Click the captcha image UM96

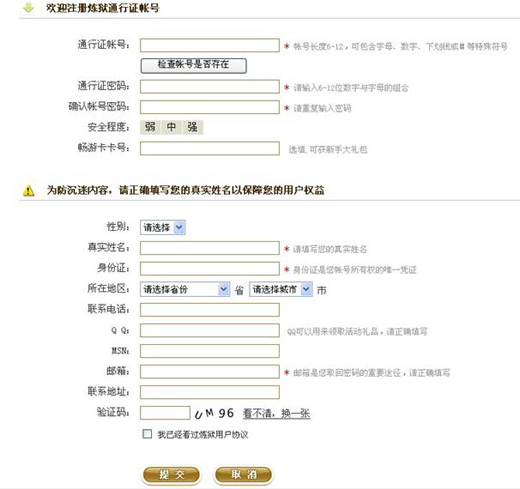click(214, 413)
